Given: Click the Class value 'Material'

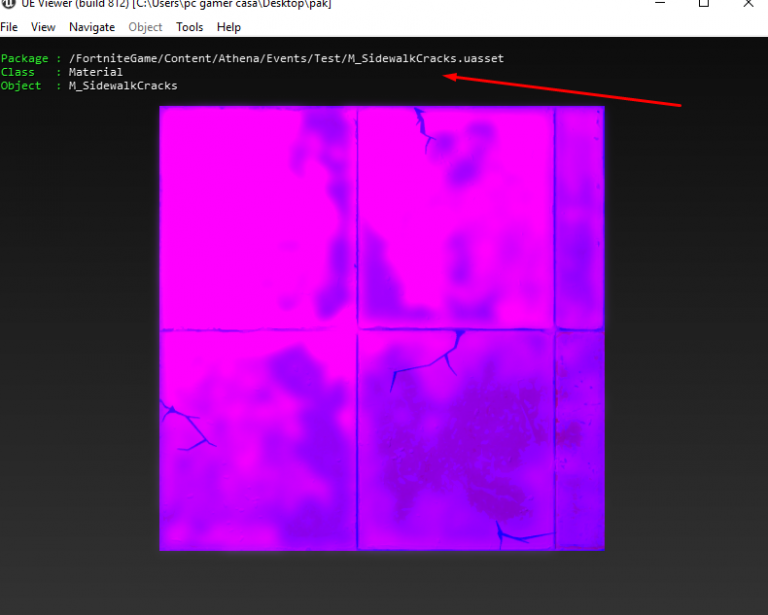Looking at the screenshot, I should 96,72.
